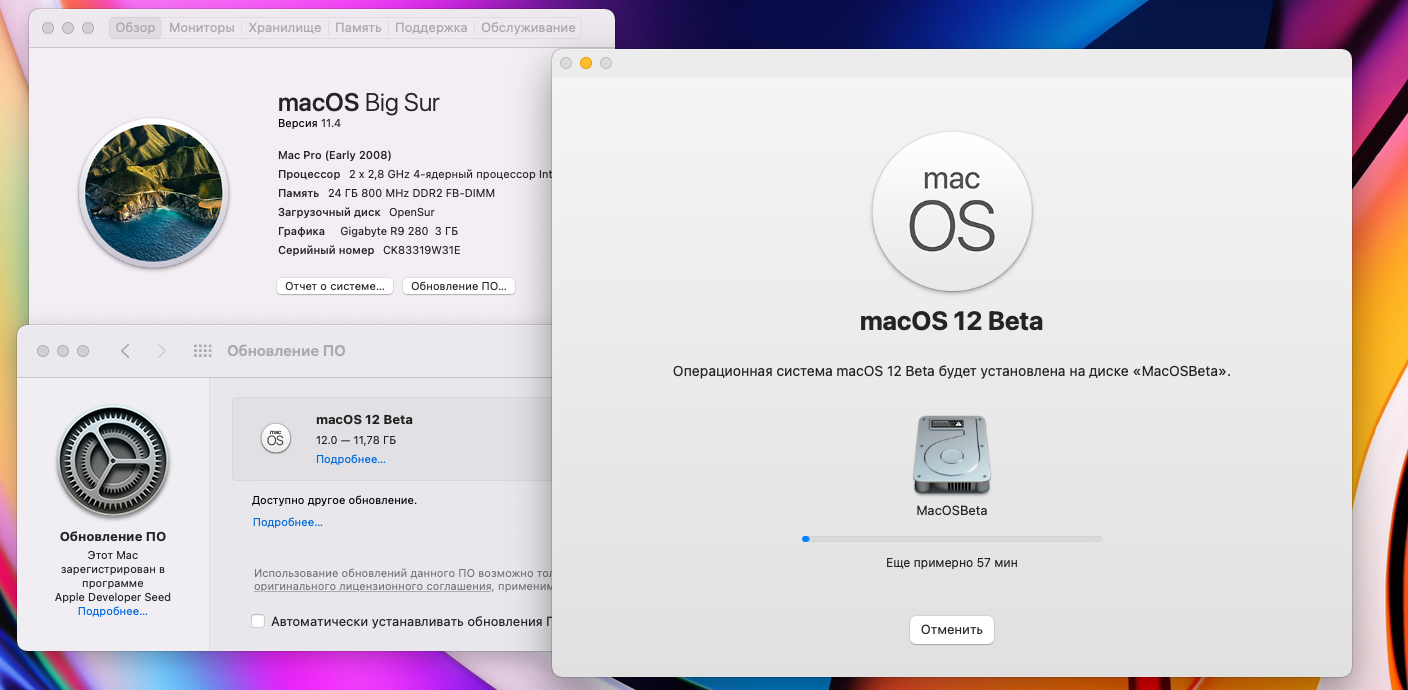Click the Отчет о системе button
Image resolution: width=1408 pixels, height=690 pixels.
tap(335, 286)
